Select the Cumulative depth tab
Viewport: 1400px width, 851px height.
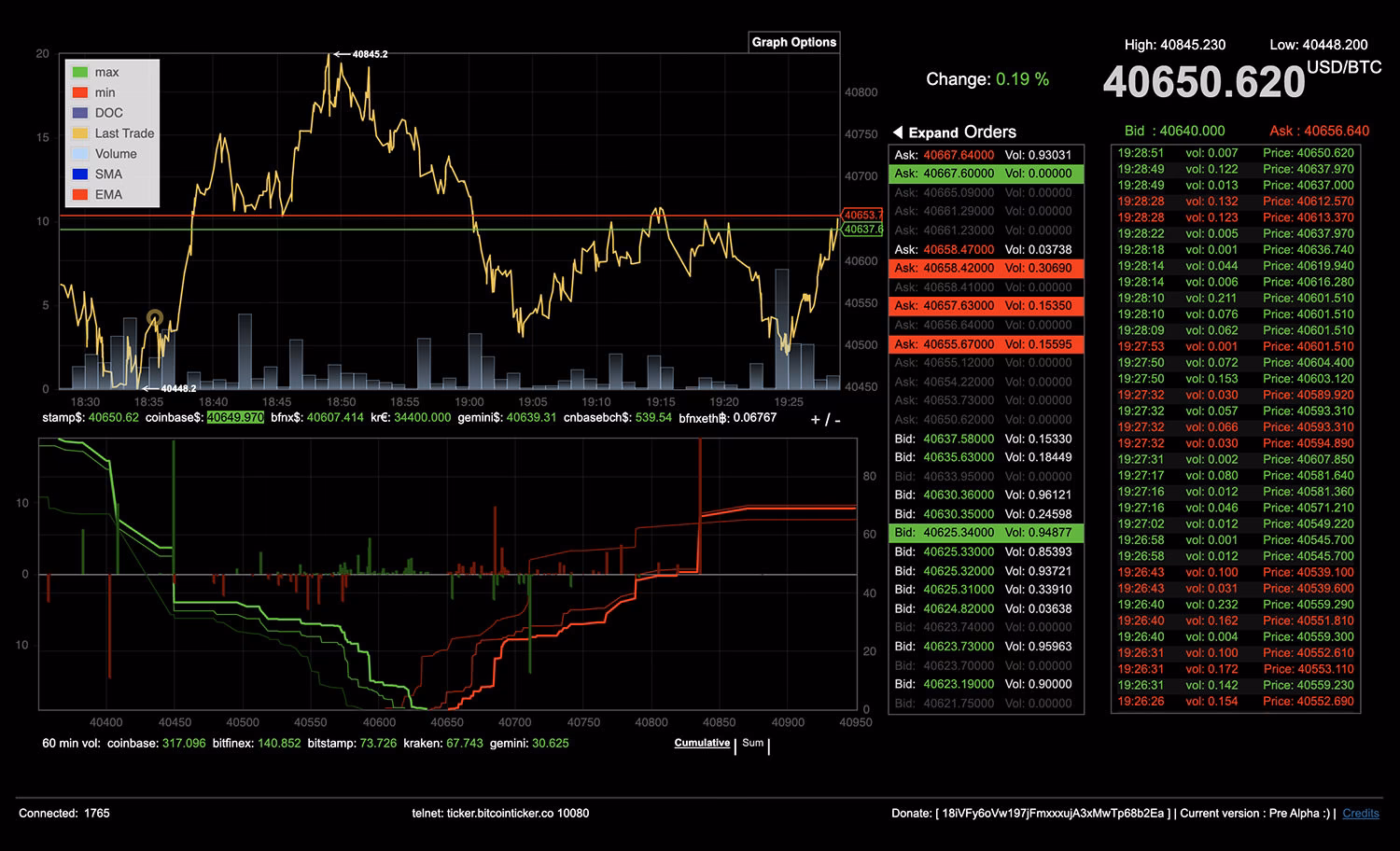(x=701, y=743)
